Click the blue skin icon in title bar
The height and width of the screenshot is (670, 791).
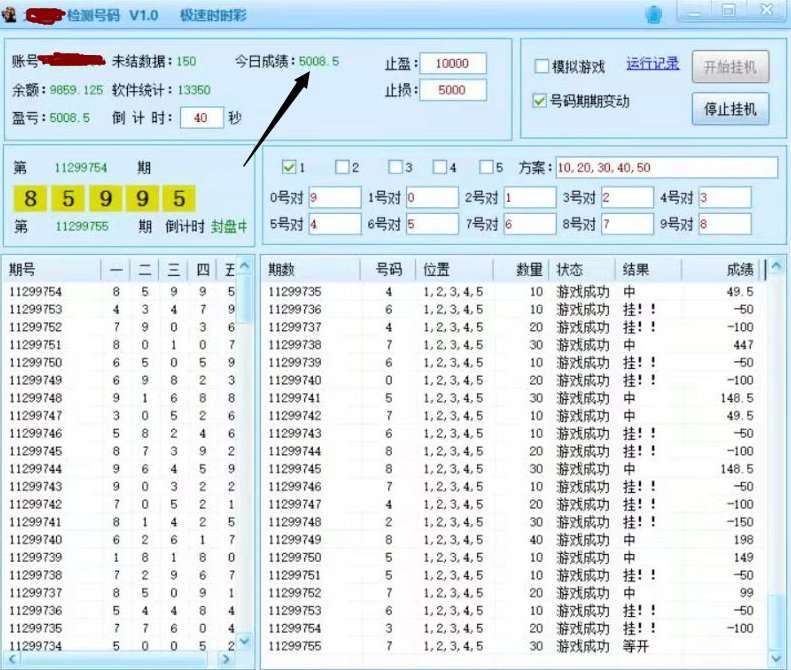click(653, 14)
